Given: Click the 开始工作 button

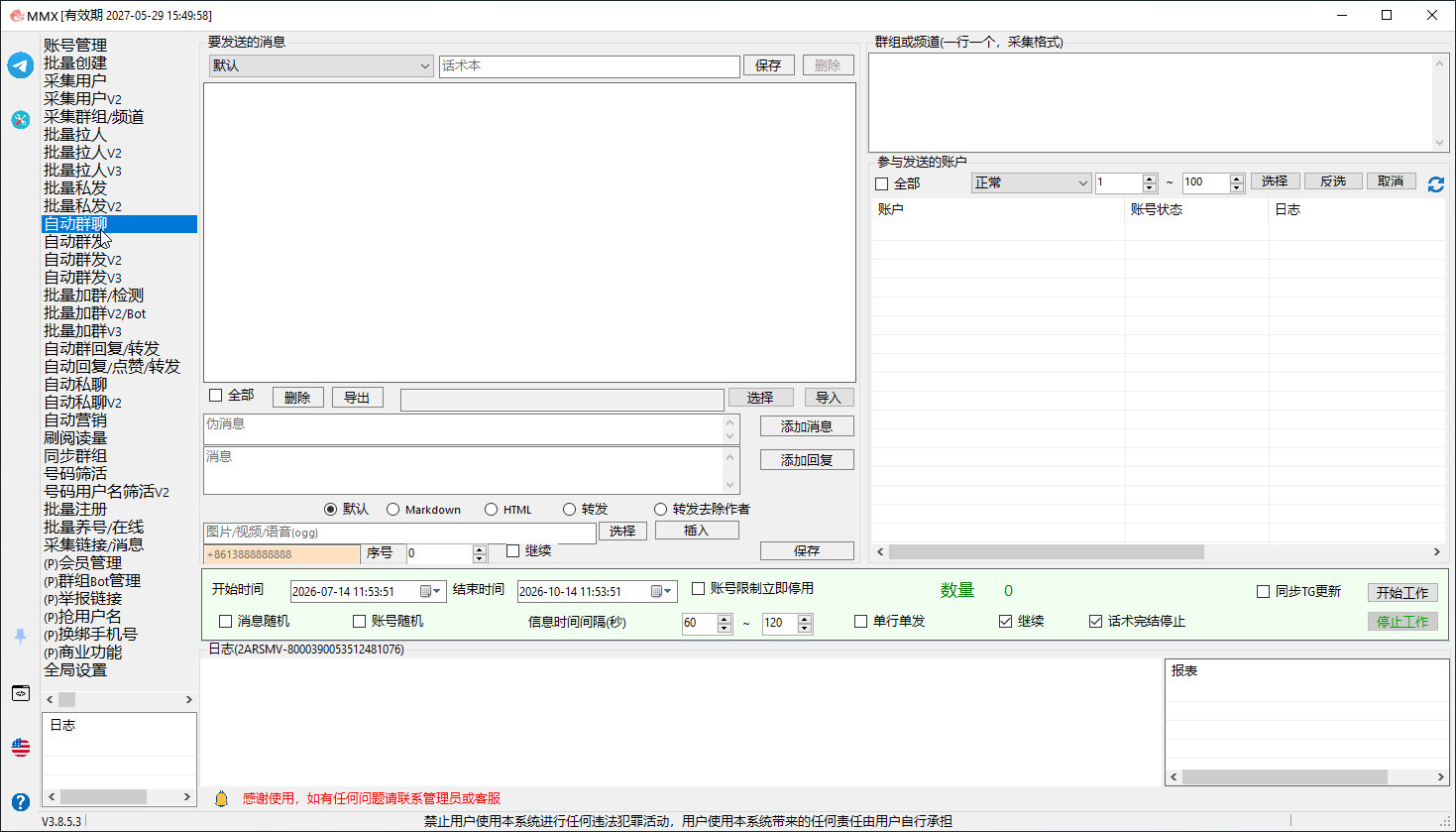Looking at the screenshot, I should click(x=1401, y=592).
